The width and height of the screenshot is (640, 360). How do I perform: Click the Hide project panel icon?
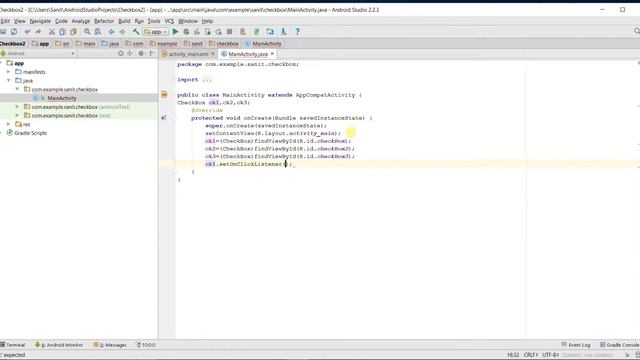(151, 53)
